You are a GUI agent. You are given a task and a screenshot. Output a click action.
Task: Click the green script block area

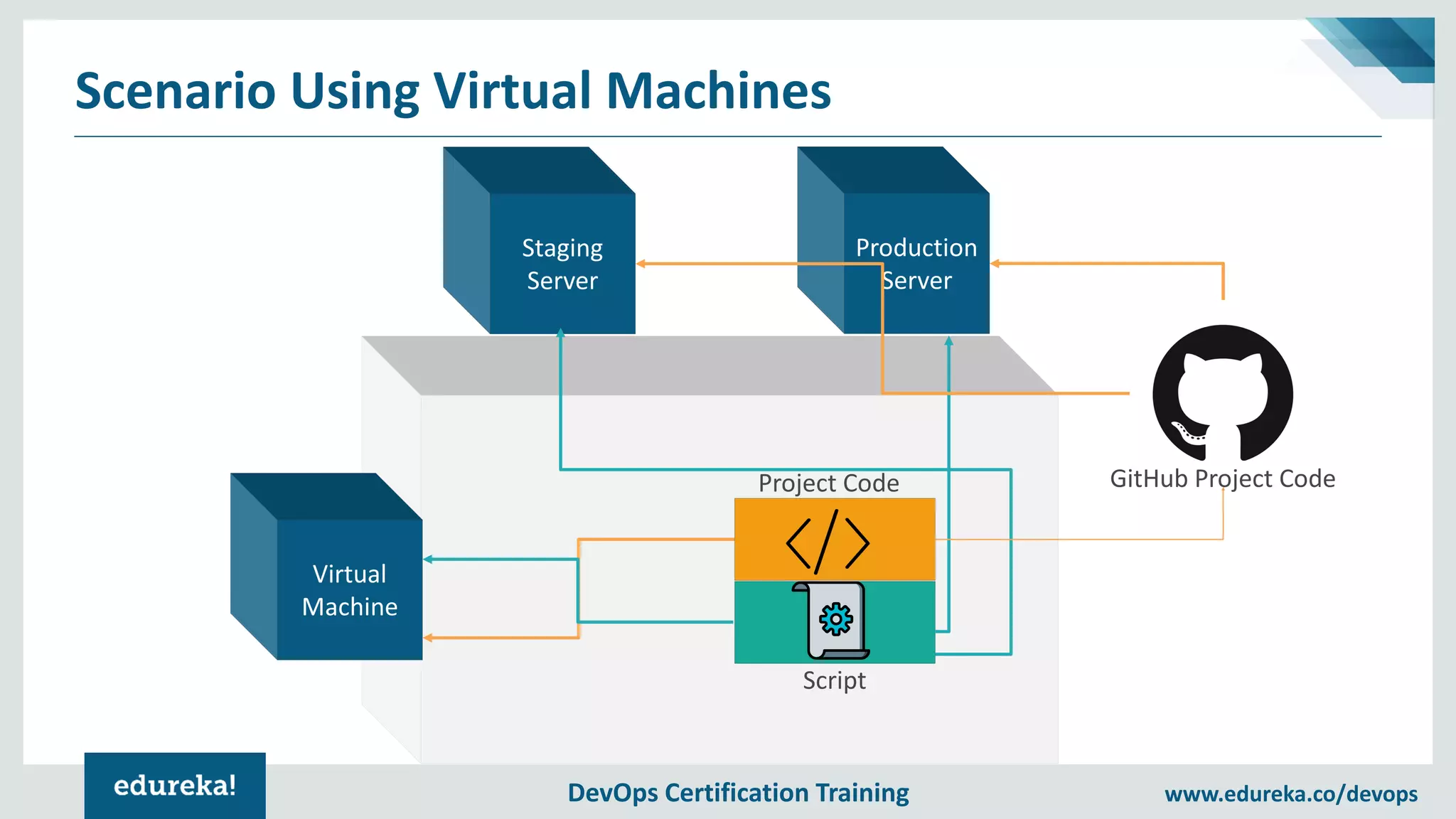[x=768, y=623]
